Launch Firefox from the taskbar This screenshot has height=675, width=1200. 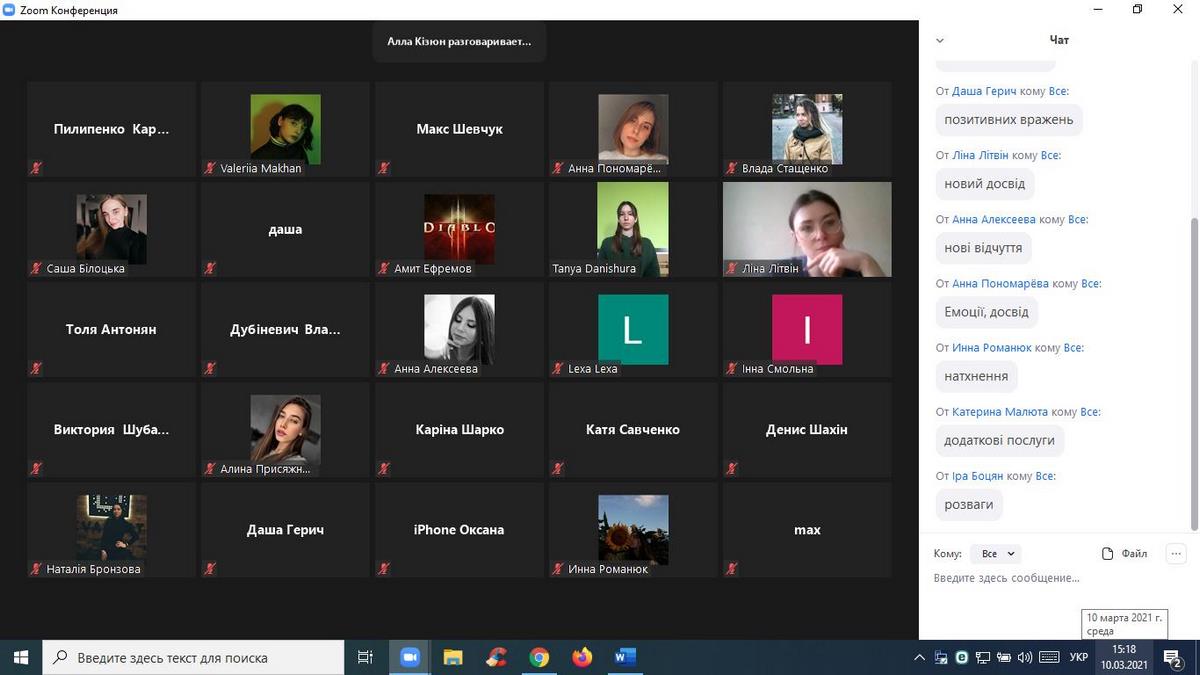pyautogui.click(x=582, y=657)
